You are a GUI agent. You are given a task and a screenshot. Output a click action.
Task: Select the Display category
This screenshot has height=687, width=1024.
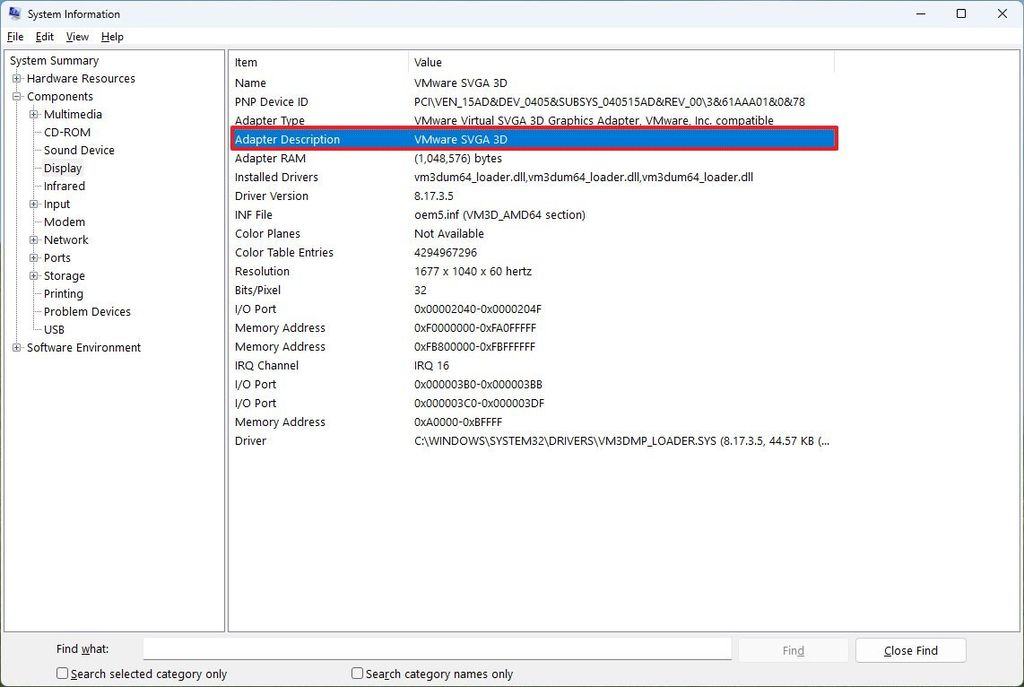63,168
